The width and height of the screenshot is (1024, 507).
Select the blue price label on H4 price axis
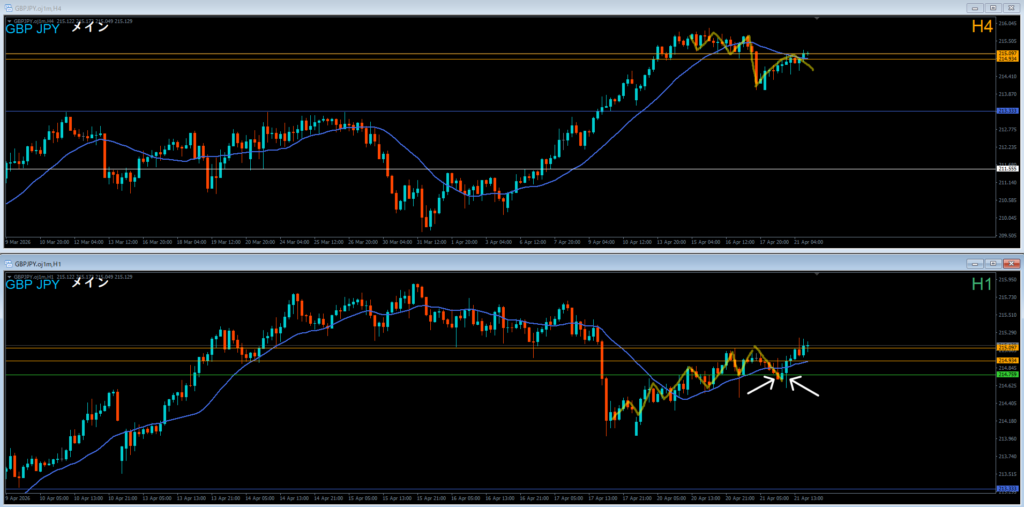coord(1007,111)
